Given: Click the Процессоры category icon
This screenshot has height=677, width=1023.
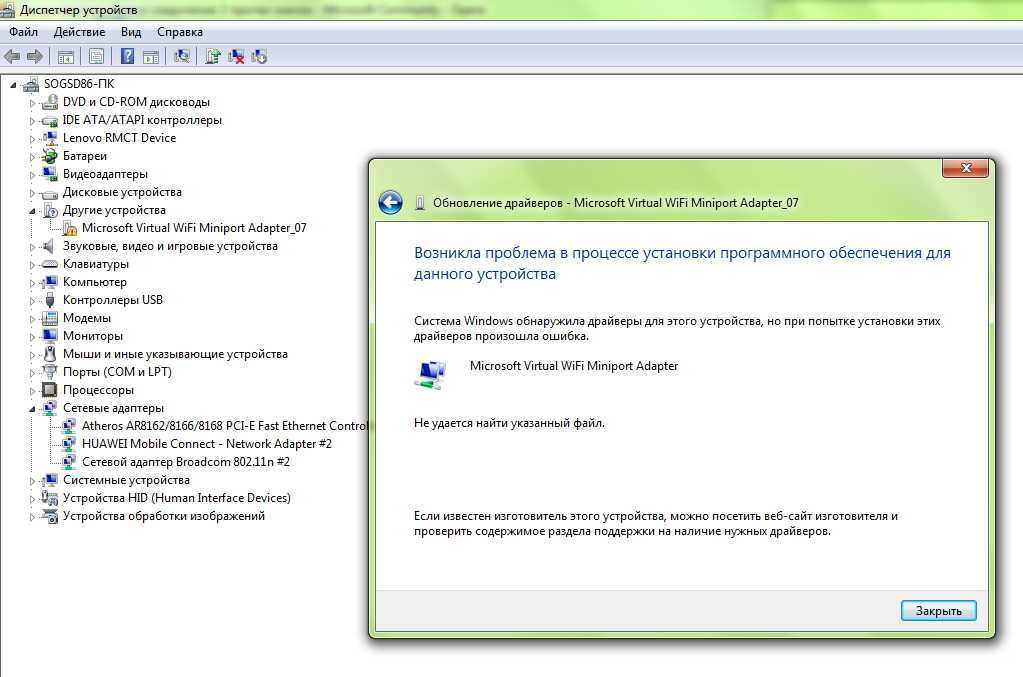Looking at the screenshot, I should pos(50,390).
